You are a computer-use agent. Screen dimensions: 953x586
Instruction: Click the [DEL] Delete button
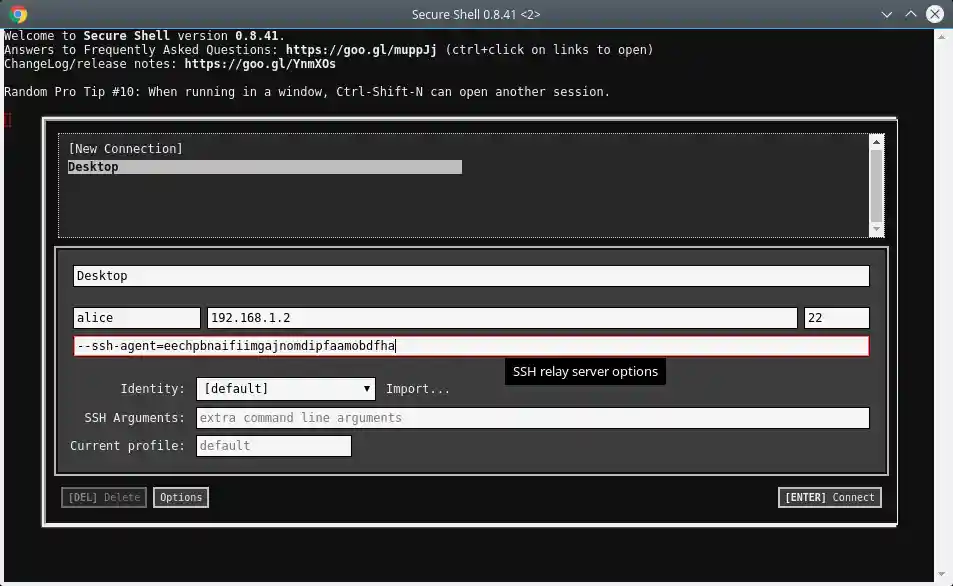tap(104, 497)
